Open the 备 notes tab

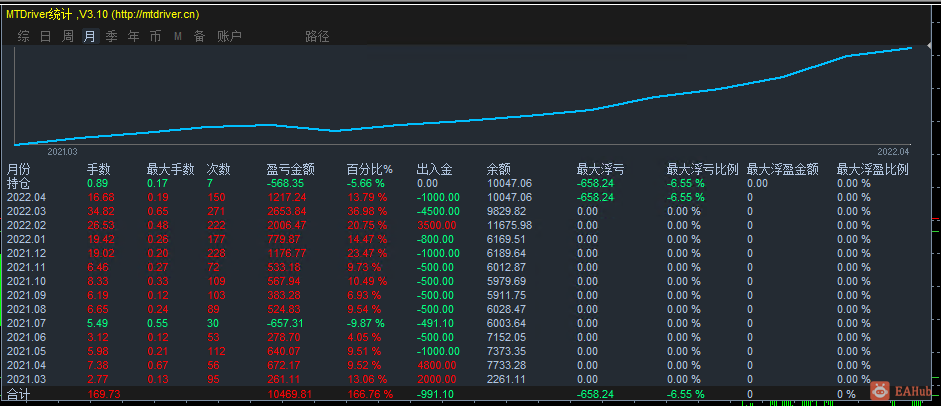click(x=199, y=37)
